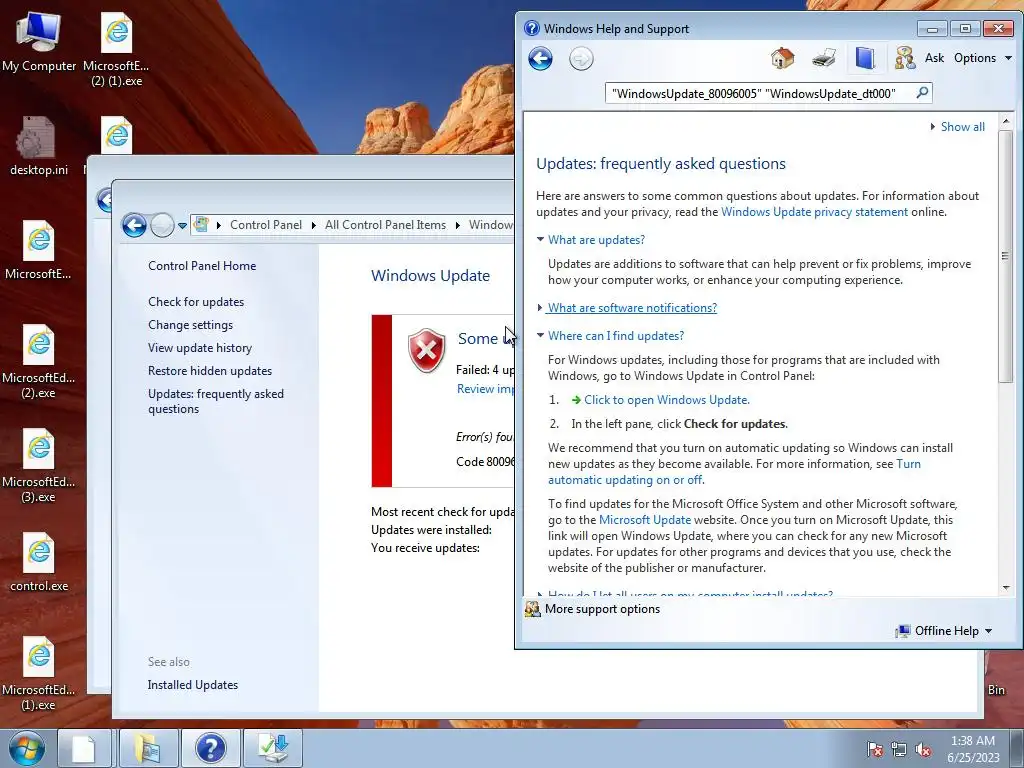The image size is (1024, 768).
Task: Open the Microsoft Update website link
Action: 645,520
